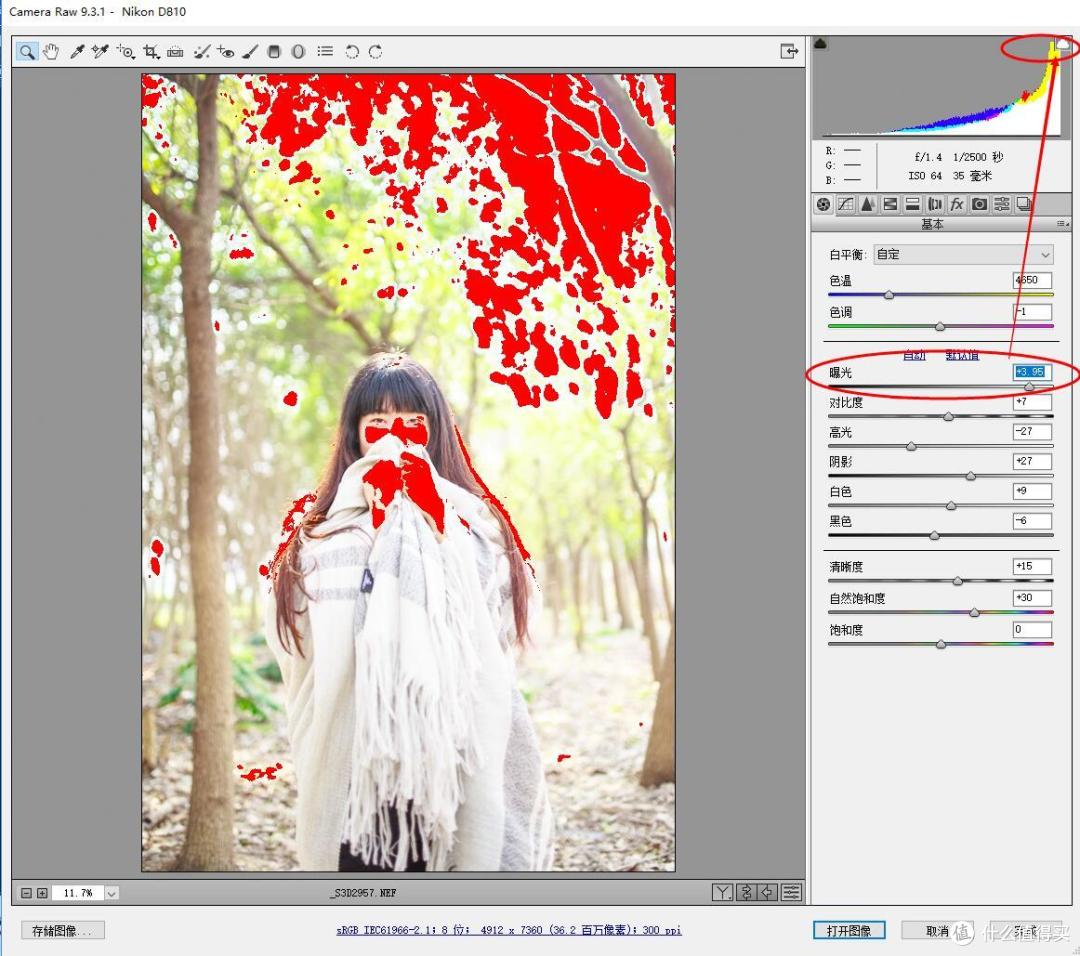This screenshot has height=956, width=1080.
Task: Open the Lens Corrections panel tab
Action: [x=935, y=204]
